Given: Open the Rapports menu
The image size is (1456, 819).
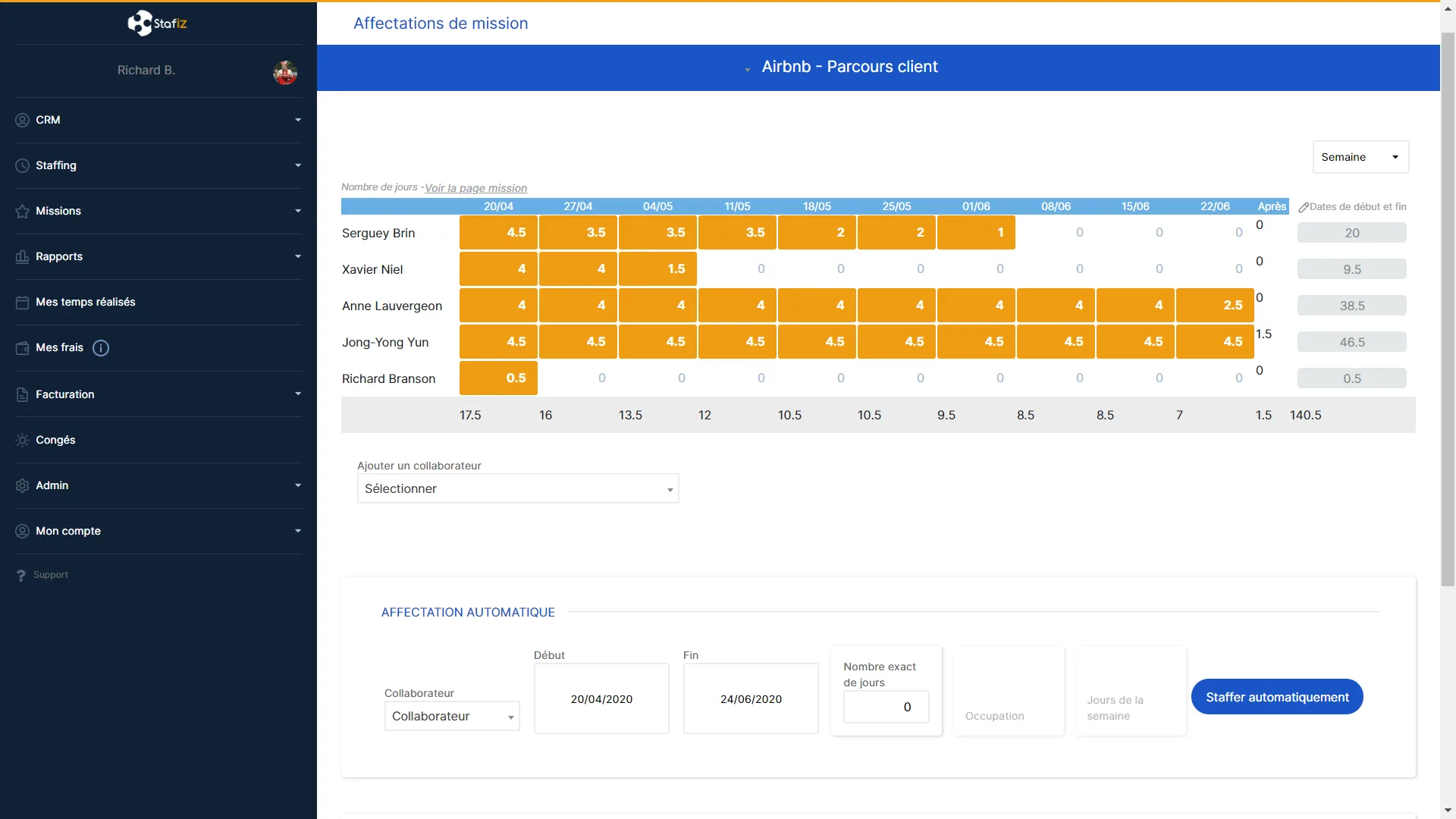Looking at the screenshot, I should pos(158,256).
